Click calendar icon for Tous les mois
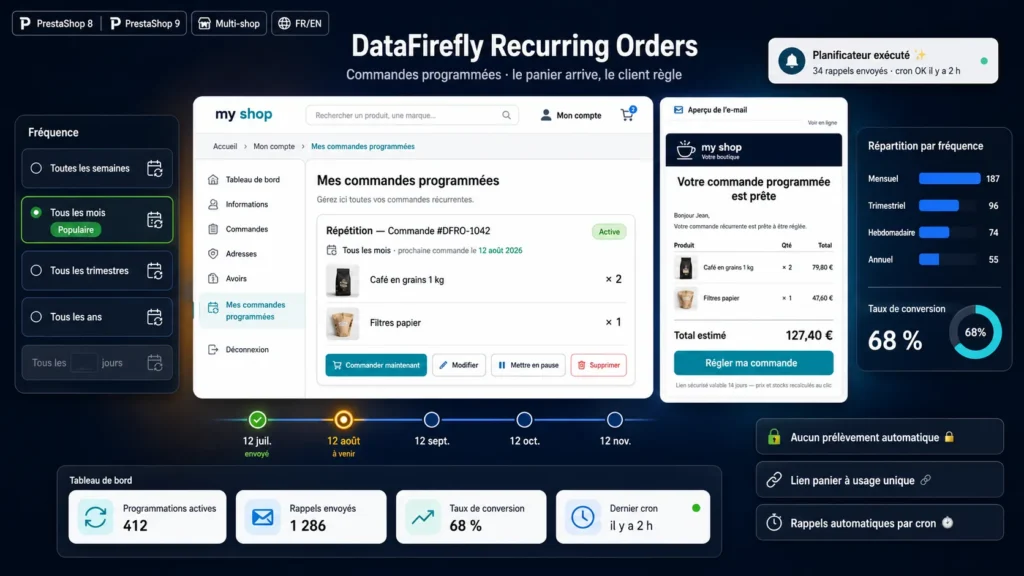Image resolution: width=1024 pixels, height=576 pixels. (x=155, y=220)
